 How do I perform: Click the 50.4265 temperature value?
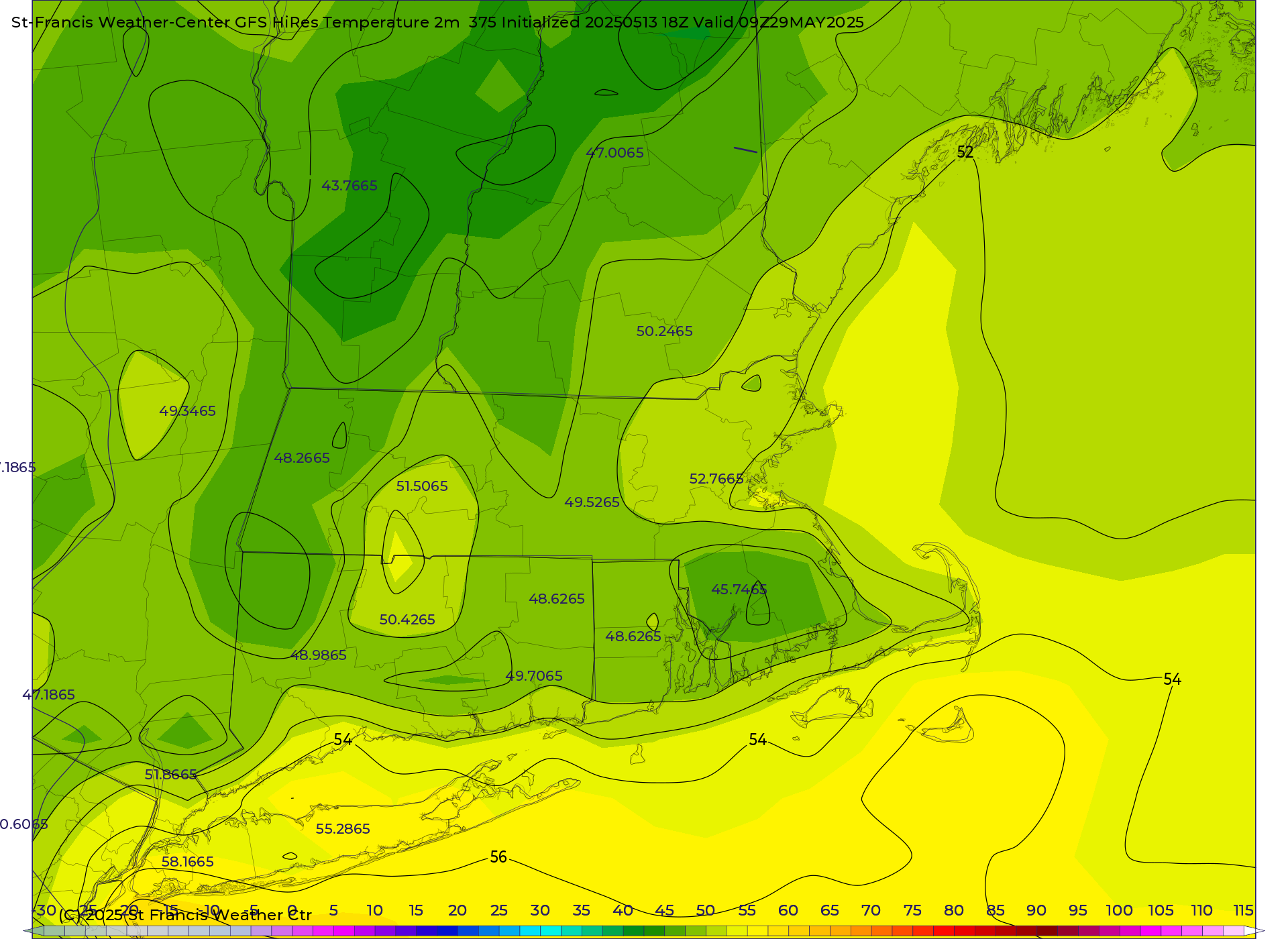pos(407,620)
